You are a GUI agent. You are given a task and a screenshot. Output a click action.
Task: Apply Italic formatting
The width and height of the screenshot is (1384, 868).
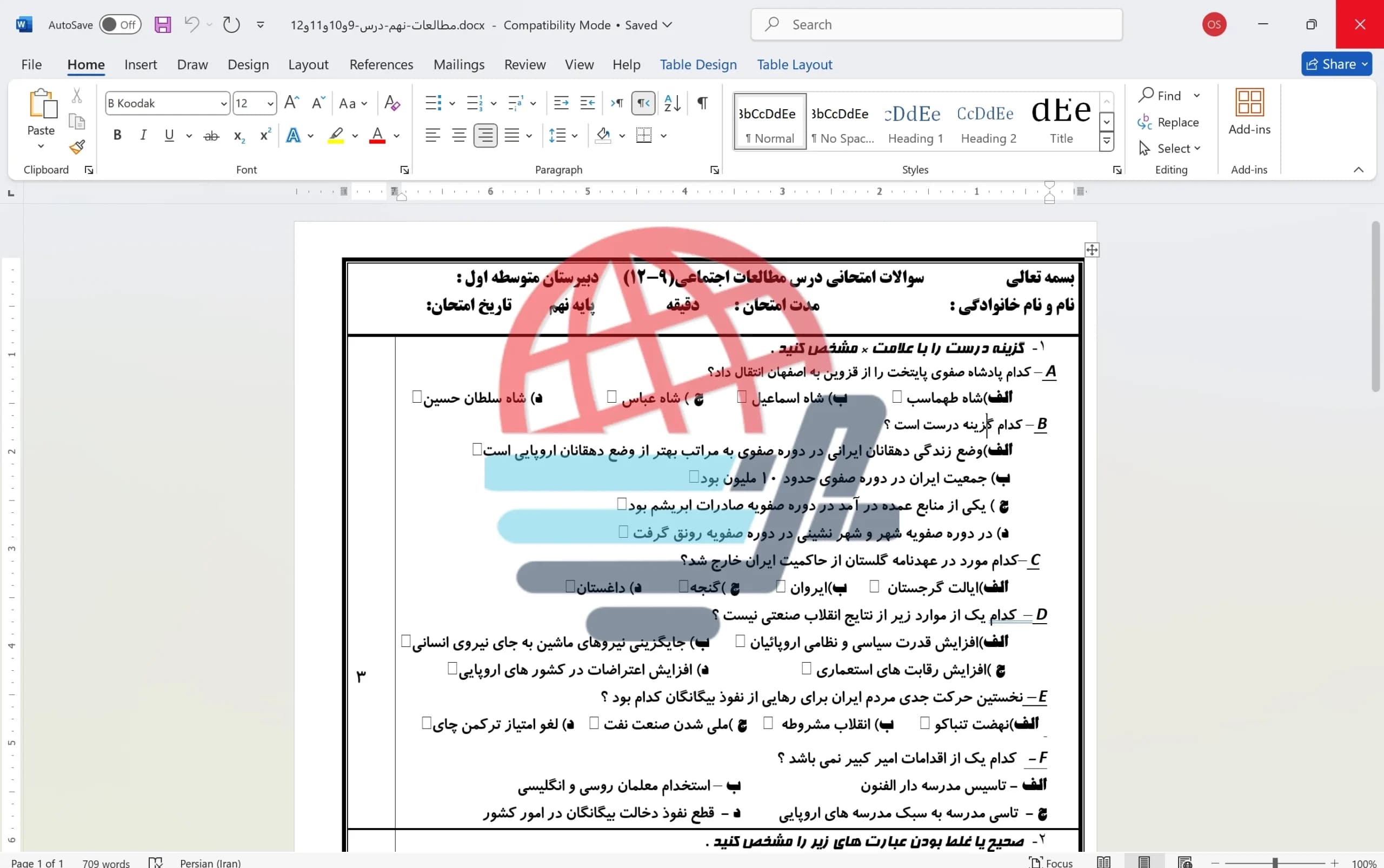click(143, 136)
